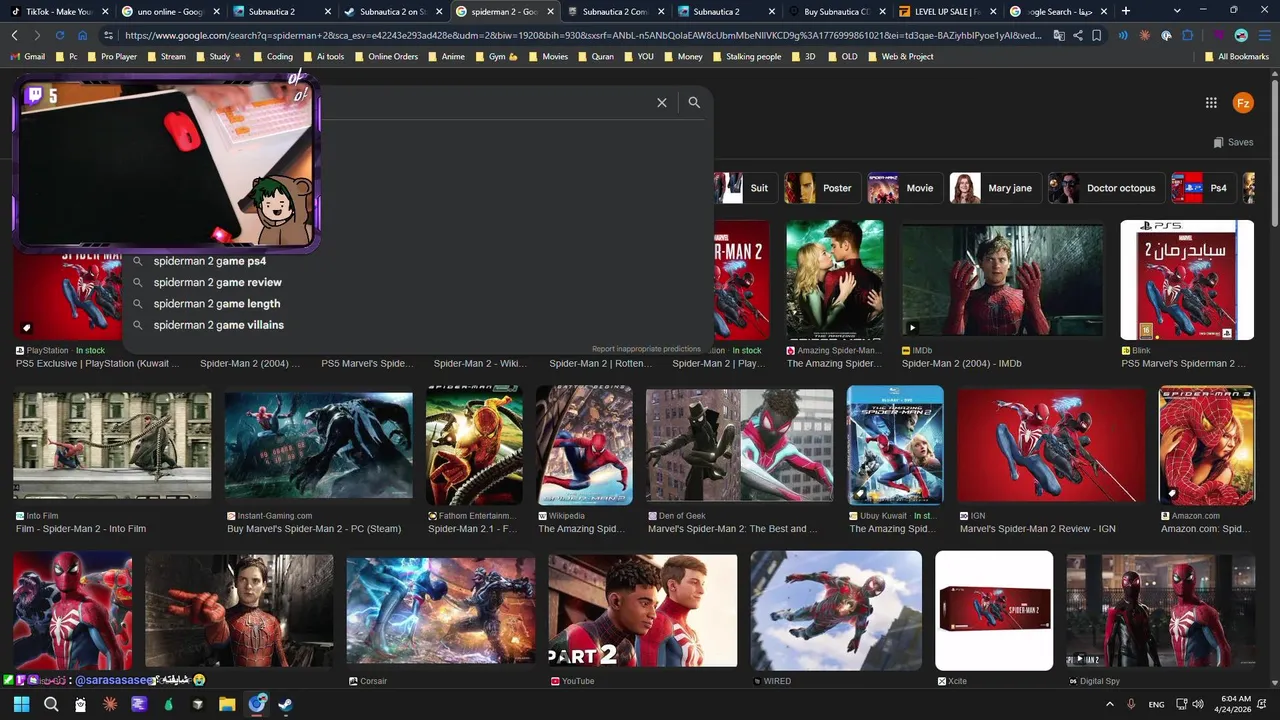
Task: Click Amazon.com Spid... result link
Action: (1205, 529)
